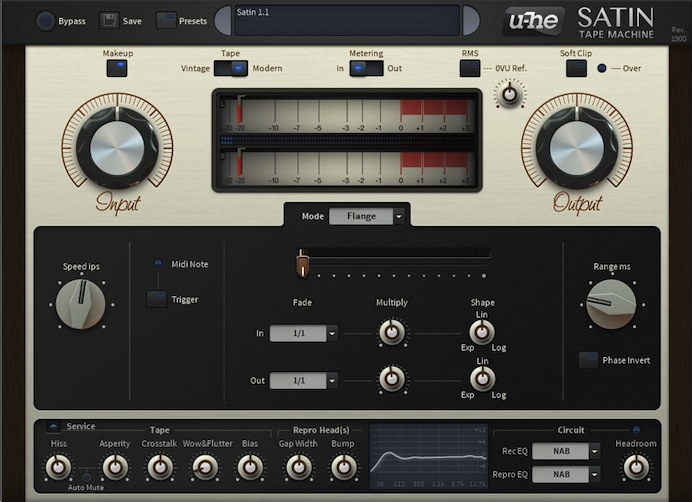Collapse the Service panel arrow
The image size is (692, 502).
pyautogui.click(x=53, y=426)
